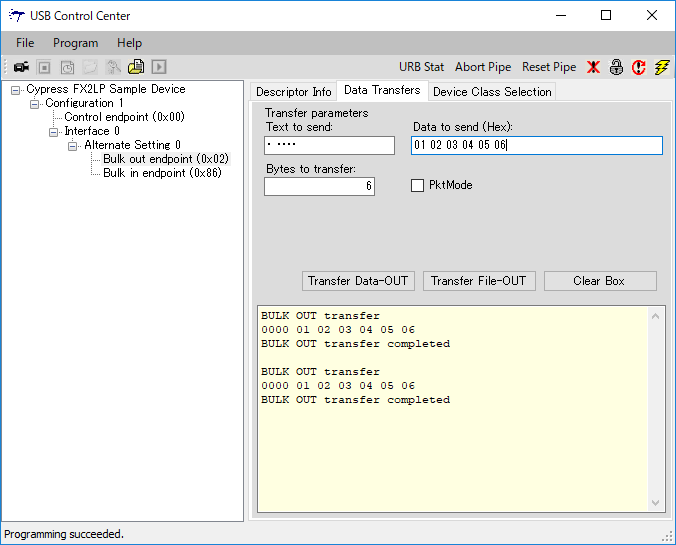Click the Clear Box button
Screen dimensions: 676x545
click(x=600, y=281)
